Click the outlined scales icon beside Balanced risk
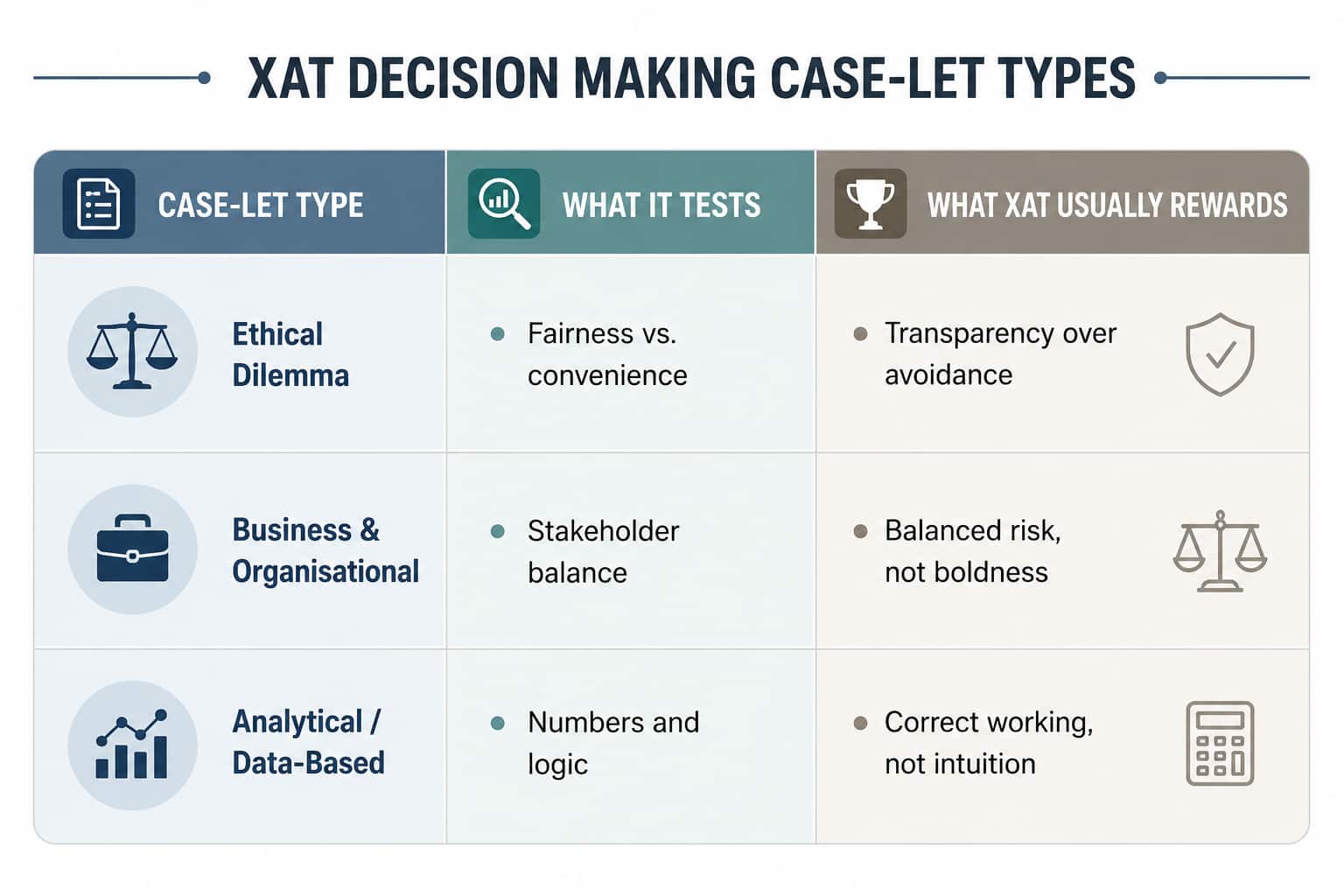The image size is (1344, 896). coord(1220,551)
